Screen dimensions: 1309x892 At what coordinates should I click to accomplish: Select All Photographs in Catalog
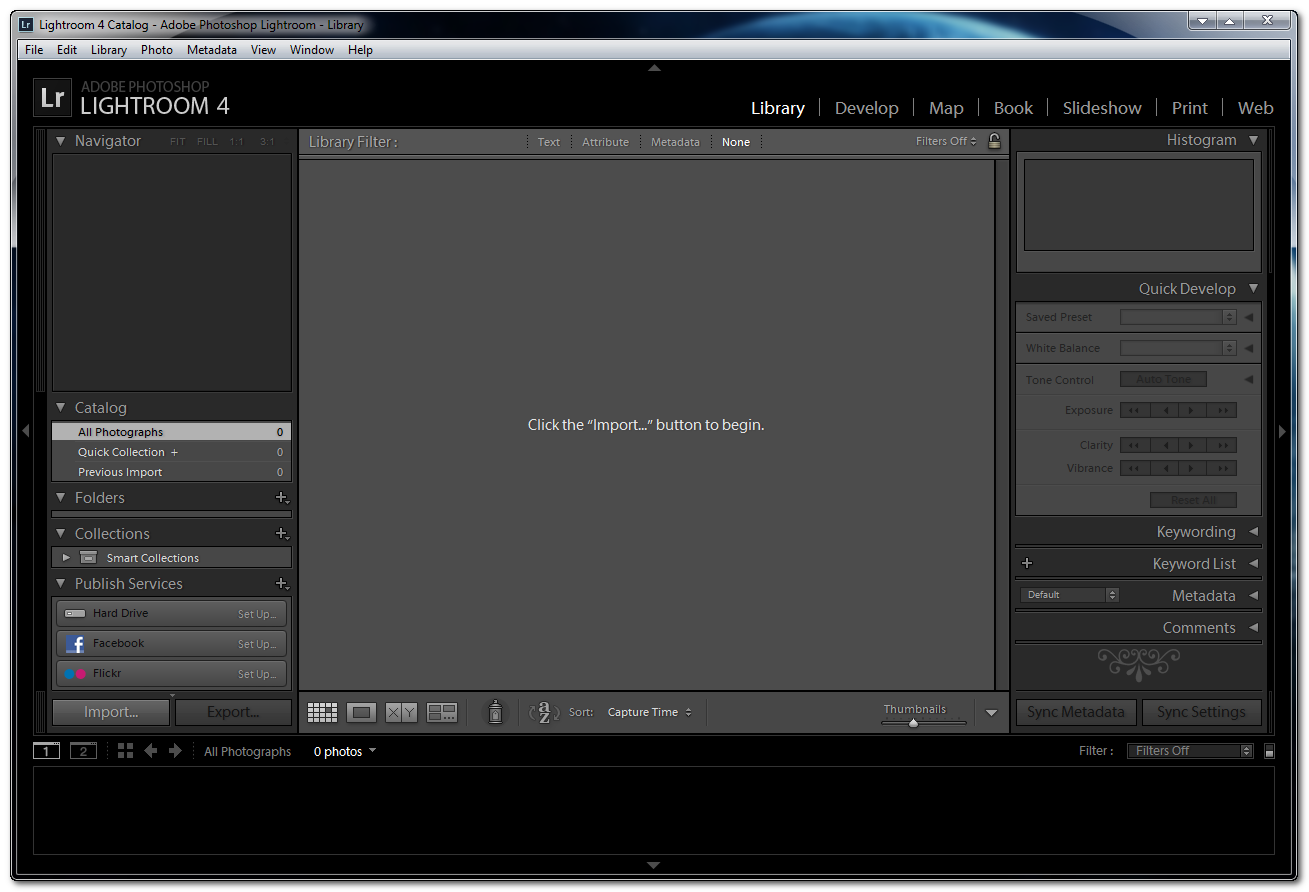[x=172, y=432]
